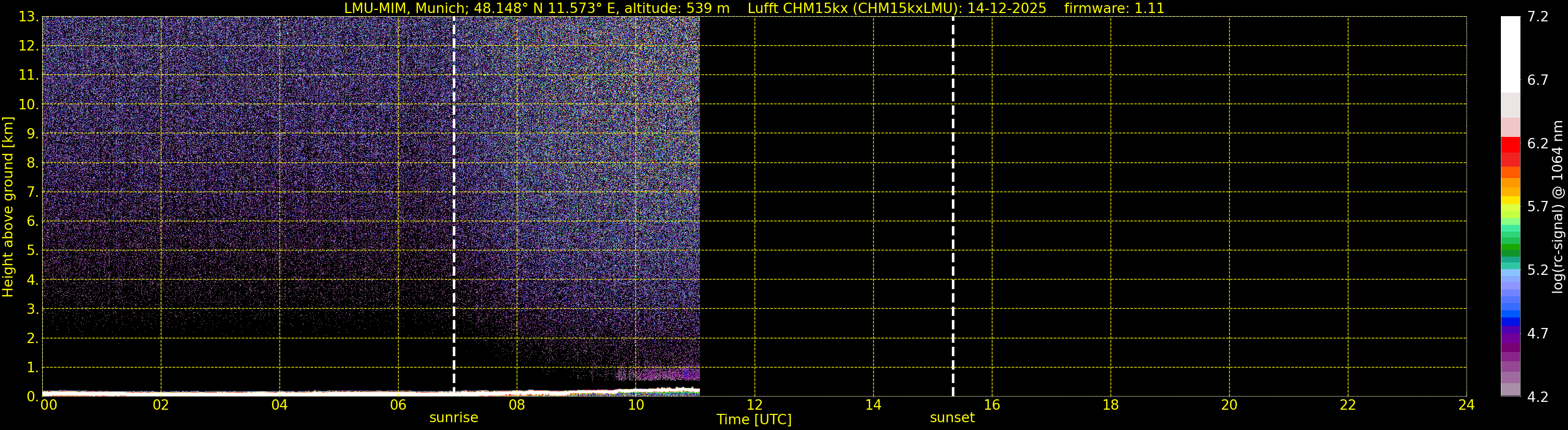
Task: Click the height tick label '0.'
Action: pos(32,397)
